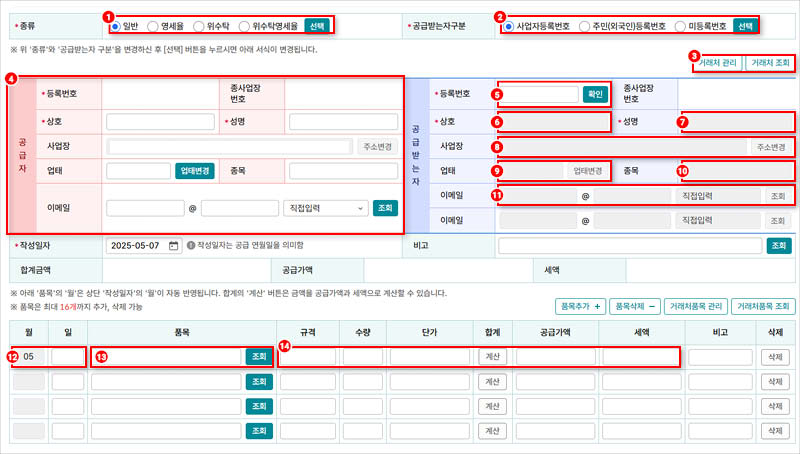Click 작성일자 date field 2025-05-07
This screenshot has width=800, height=454.
click(x=144, y=246)
